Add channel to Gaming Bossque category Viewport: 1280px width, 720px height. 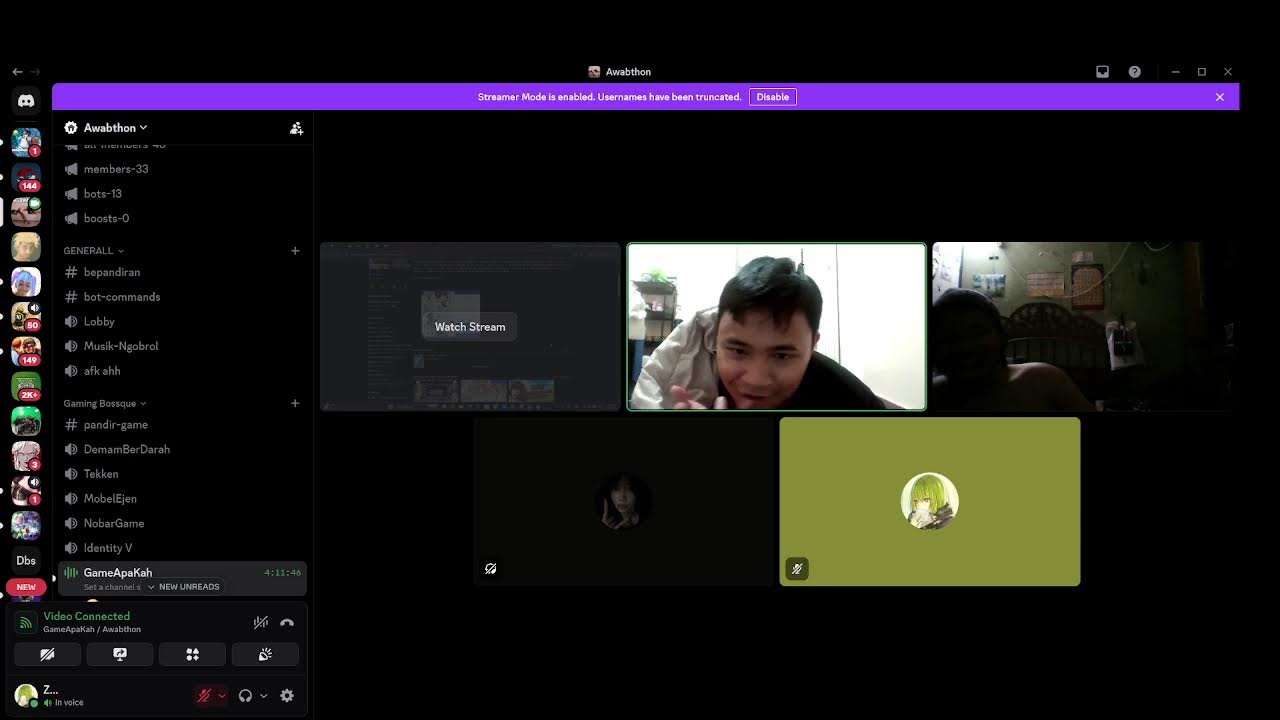(x=295, y=403)
